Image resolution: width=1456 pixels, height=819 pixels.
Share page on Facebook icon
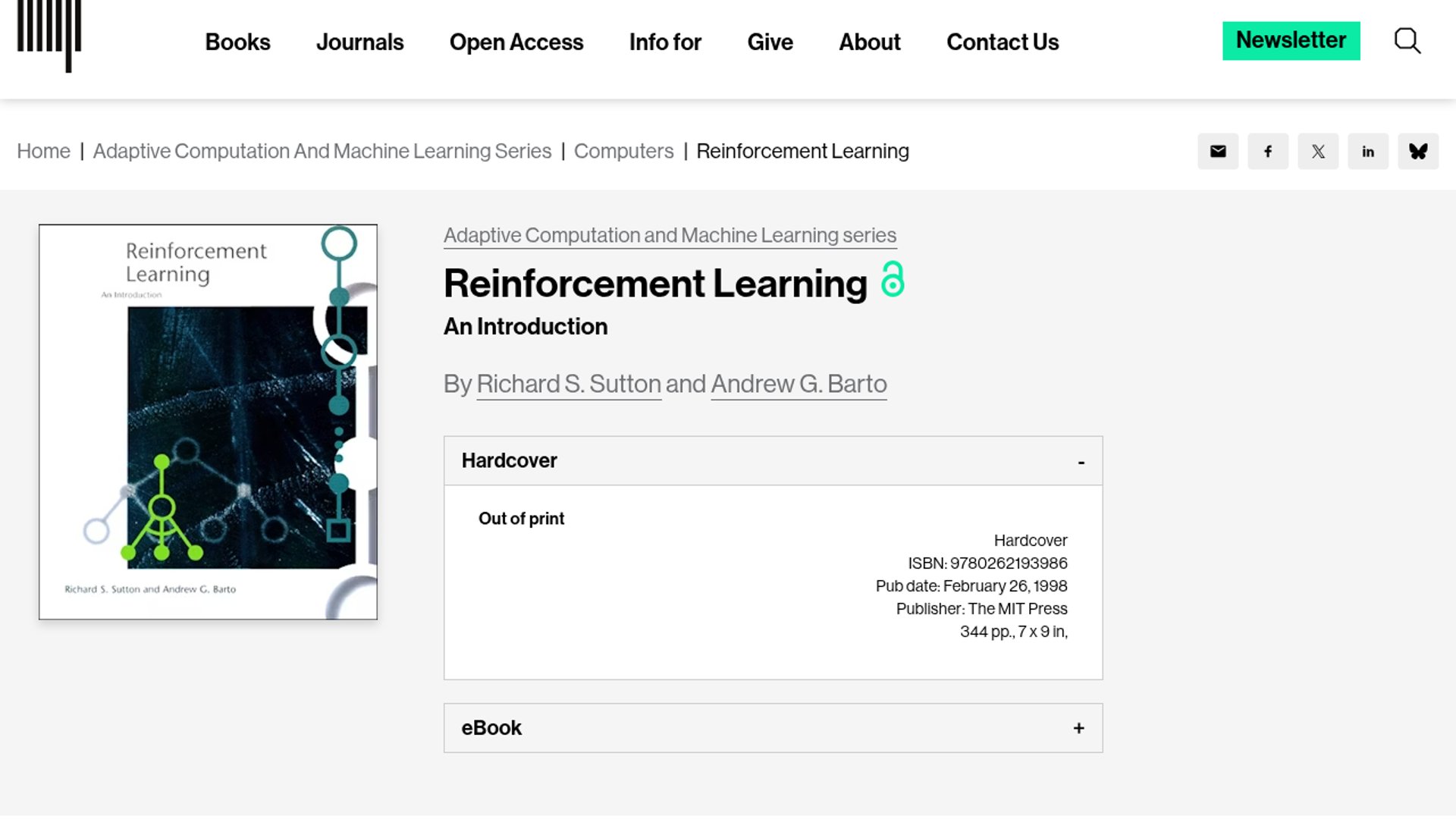(x=1268, y=152)
